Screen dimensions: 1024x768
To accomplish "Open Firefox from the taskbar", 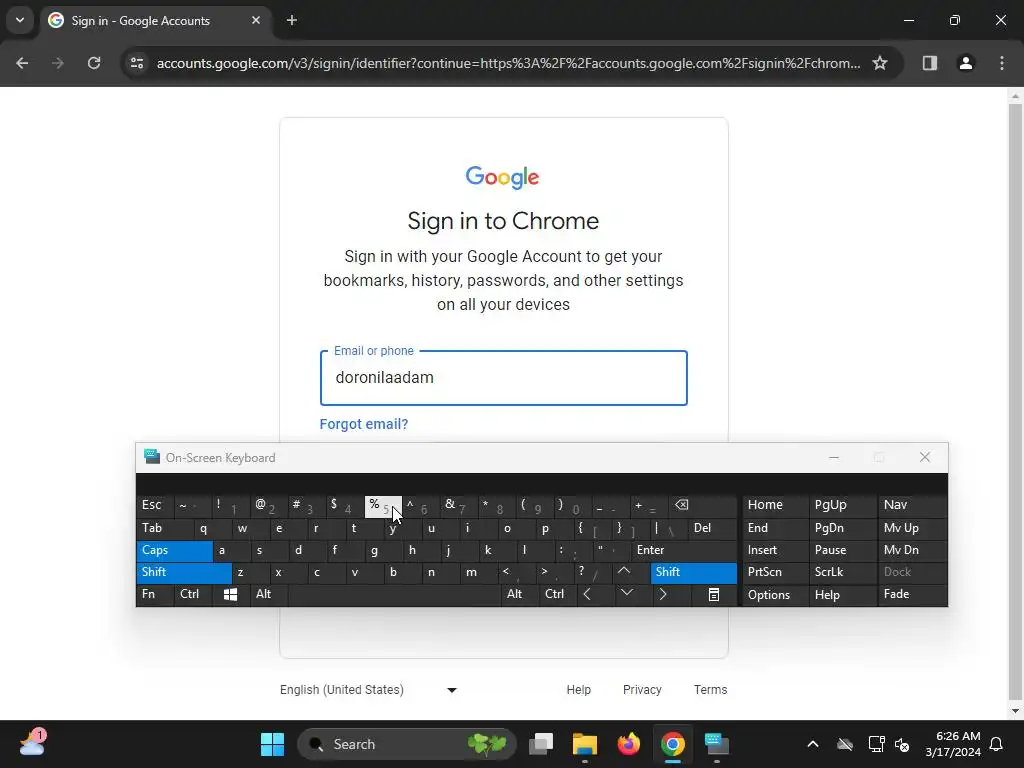I will point(629,744).
